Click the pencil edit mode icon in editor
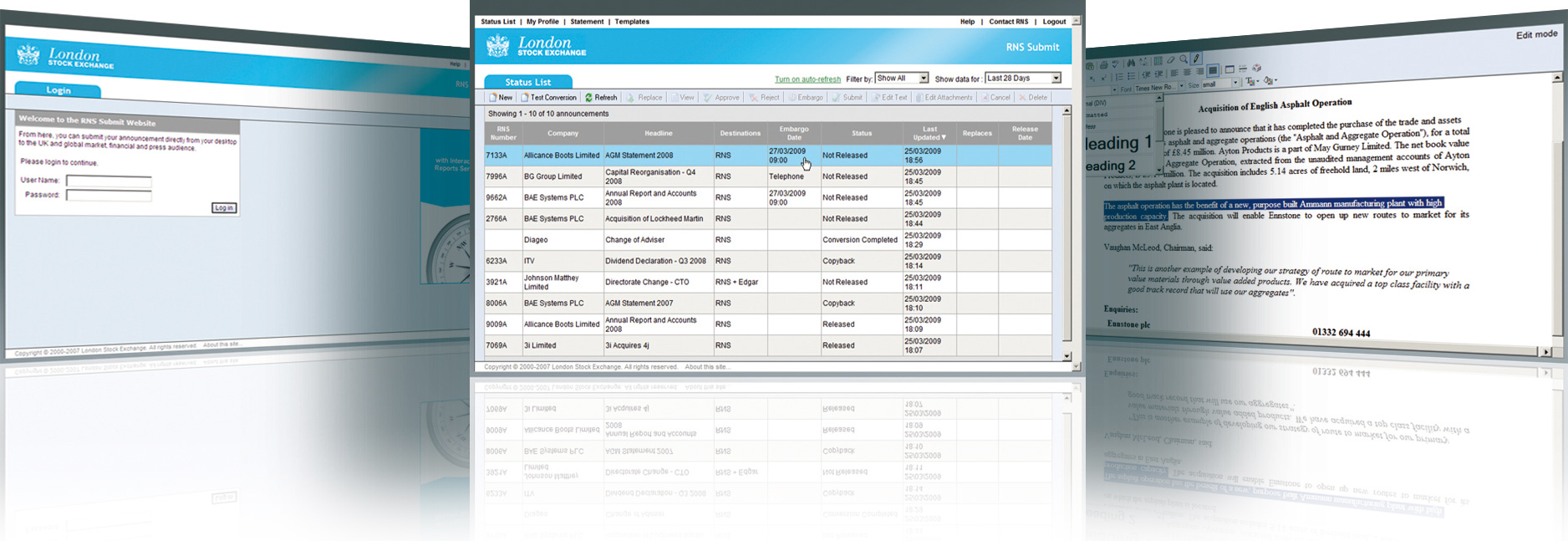1568x541 pixels. click(1196, 58)
